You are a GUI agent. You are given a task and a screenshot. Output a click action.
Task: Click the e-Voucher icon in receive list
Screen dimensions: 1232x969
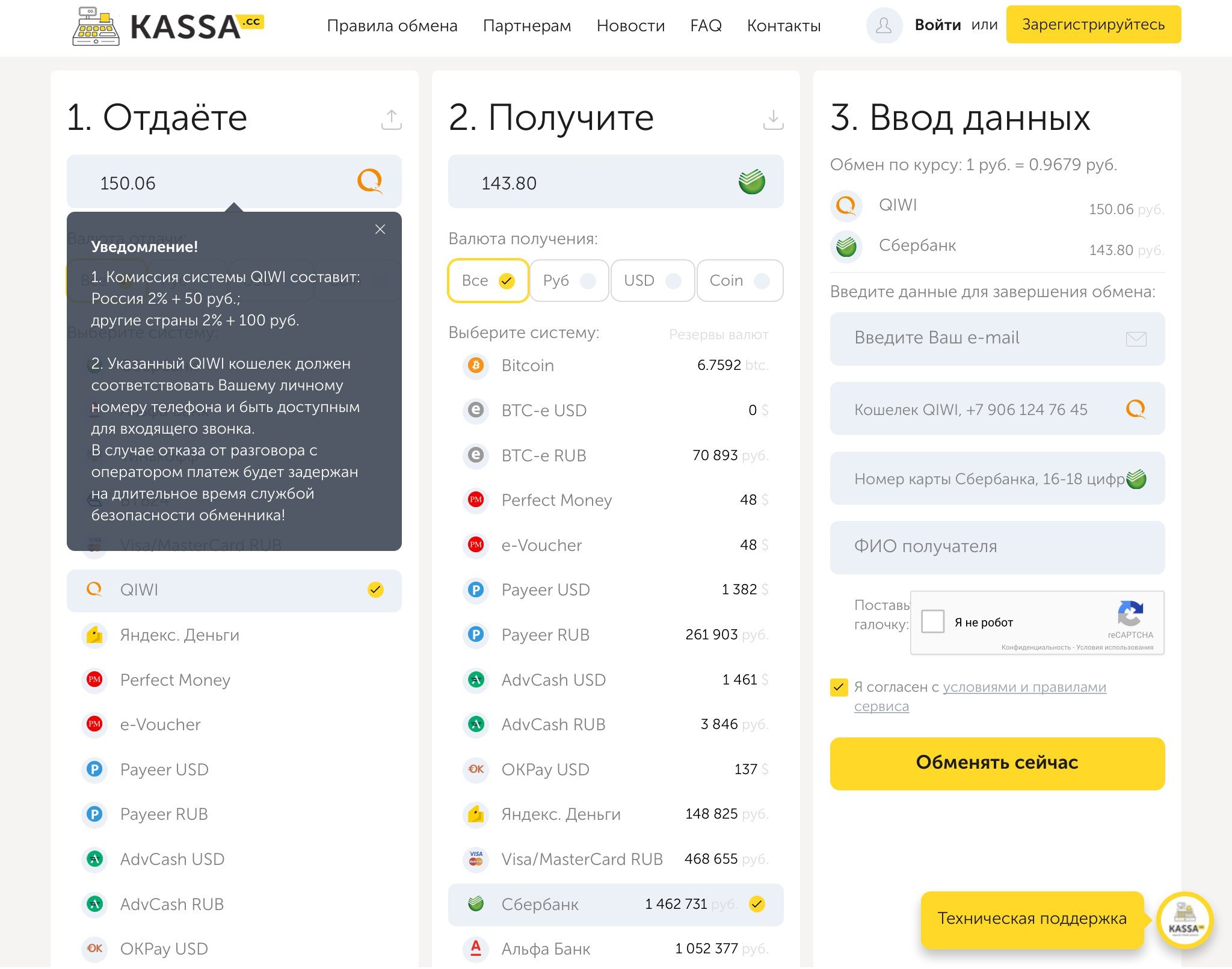[476, 545]
